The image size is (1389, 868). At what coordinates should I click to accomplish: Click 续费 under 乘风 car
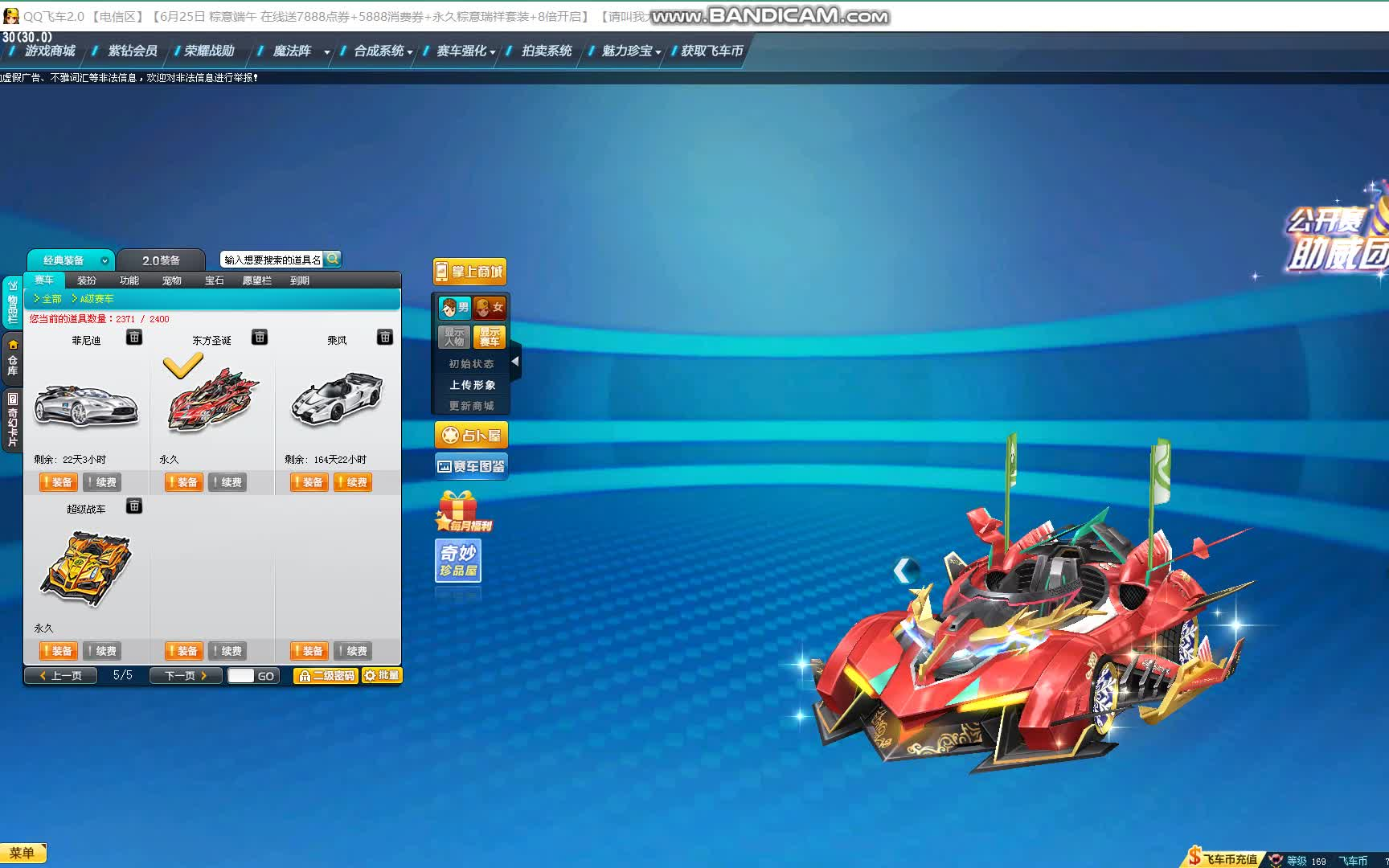[353, 482]
